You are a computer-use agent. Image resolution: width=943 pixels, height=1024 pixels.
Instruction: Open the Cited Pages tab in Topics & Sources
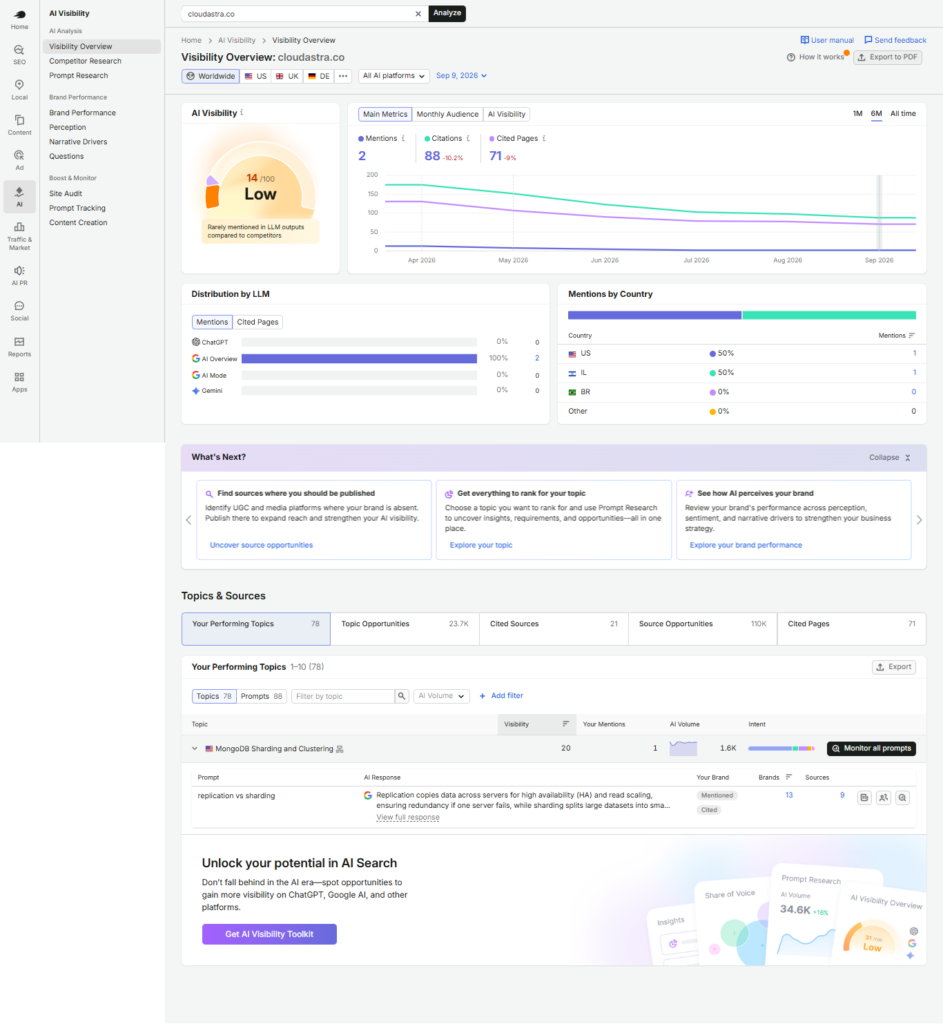point(852,629)
